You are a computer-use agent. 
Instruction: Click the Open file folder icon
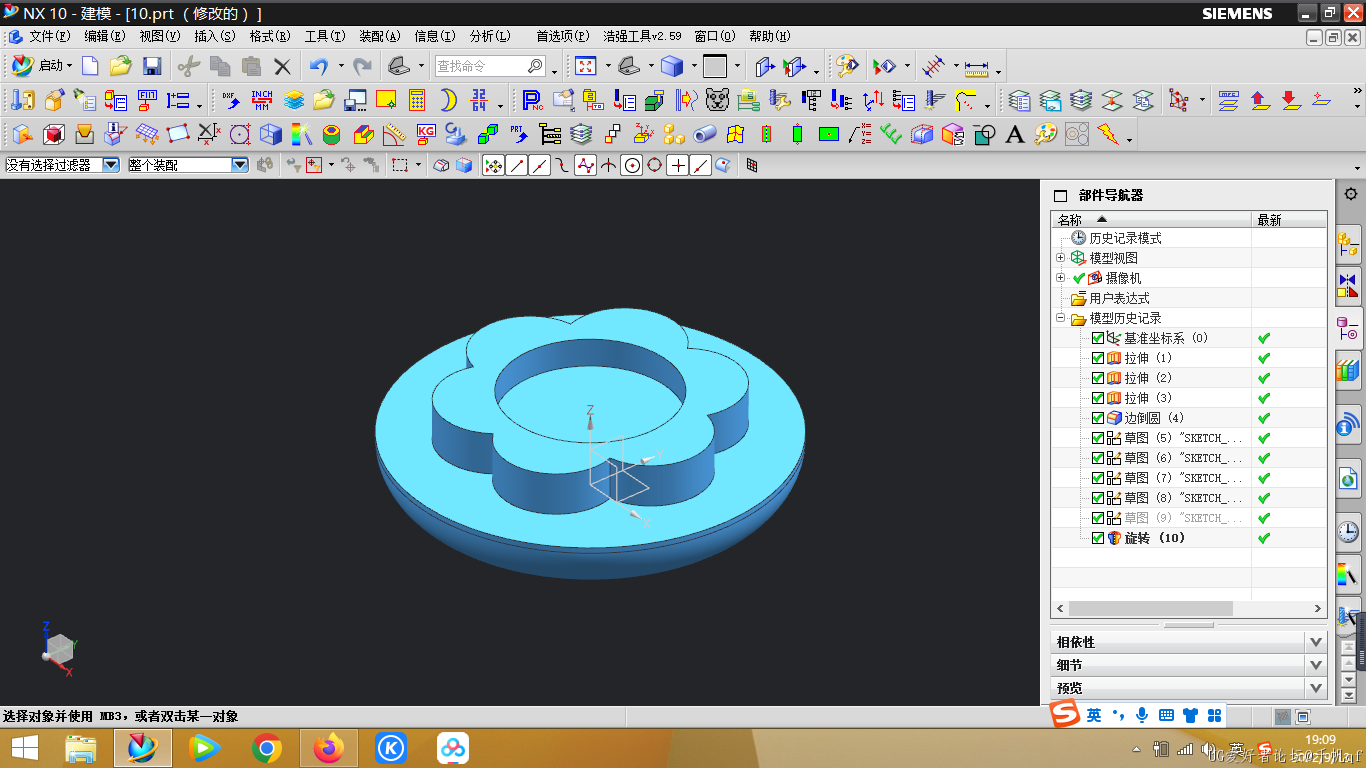point(120,66)
